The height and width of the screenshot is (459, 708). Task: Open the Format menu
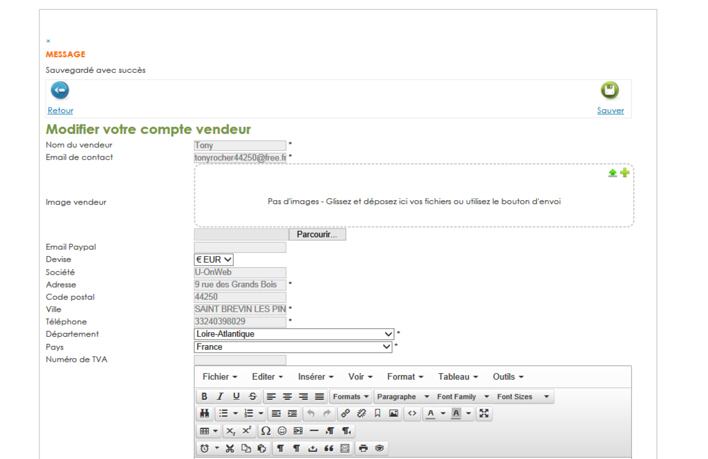click(x=405, y=376)
